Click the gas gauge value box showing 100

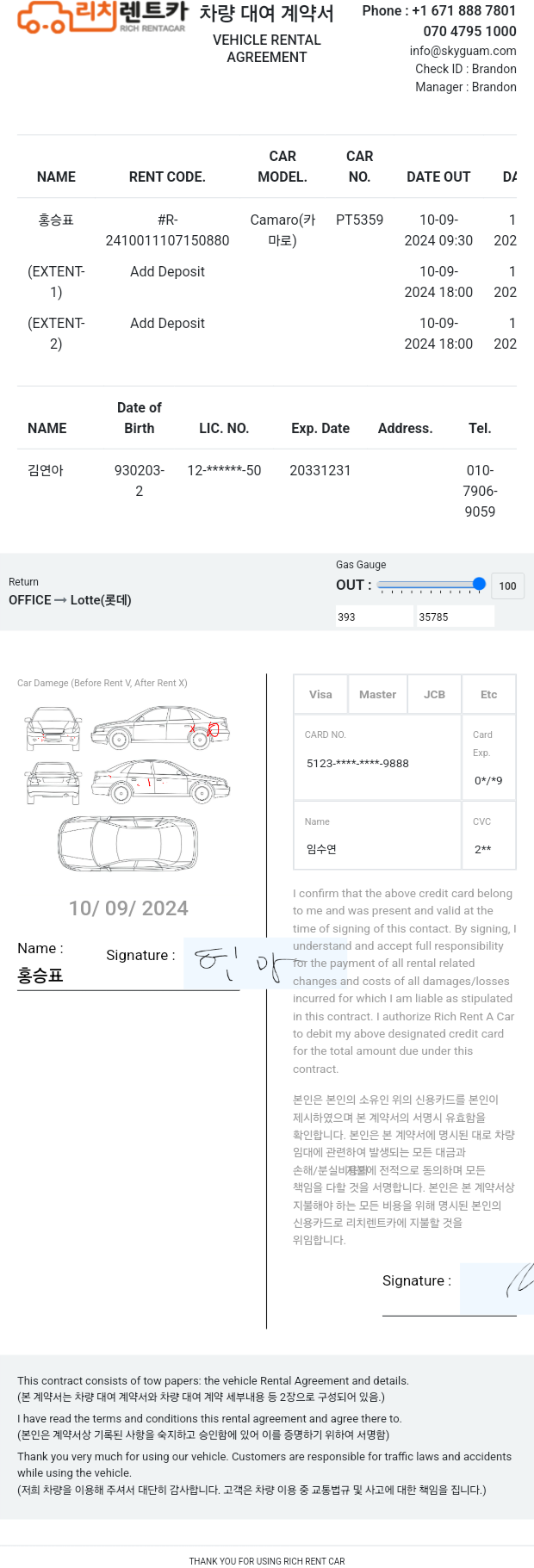tap(507, 586)
